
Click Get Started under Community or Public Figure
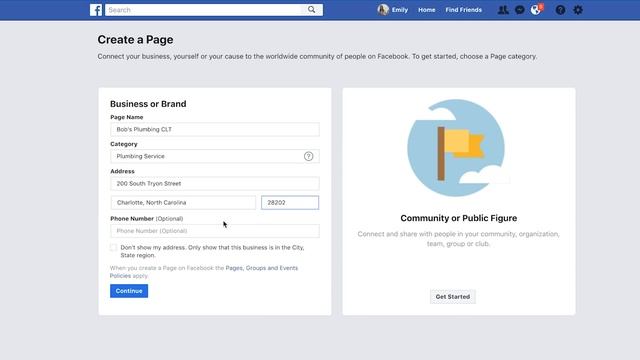pos(453,297)
